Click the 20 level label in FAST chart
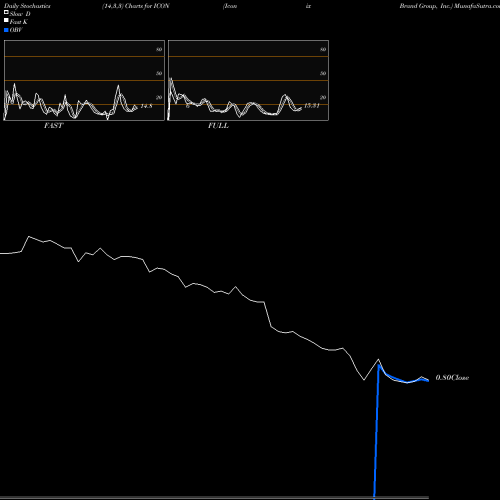This screenshot has width=500, height=500. point(159,97)
